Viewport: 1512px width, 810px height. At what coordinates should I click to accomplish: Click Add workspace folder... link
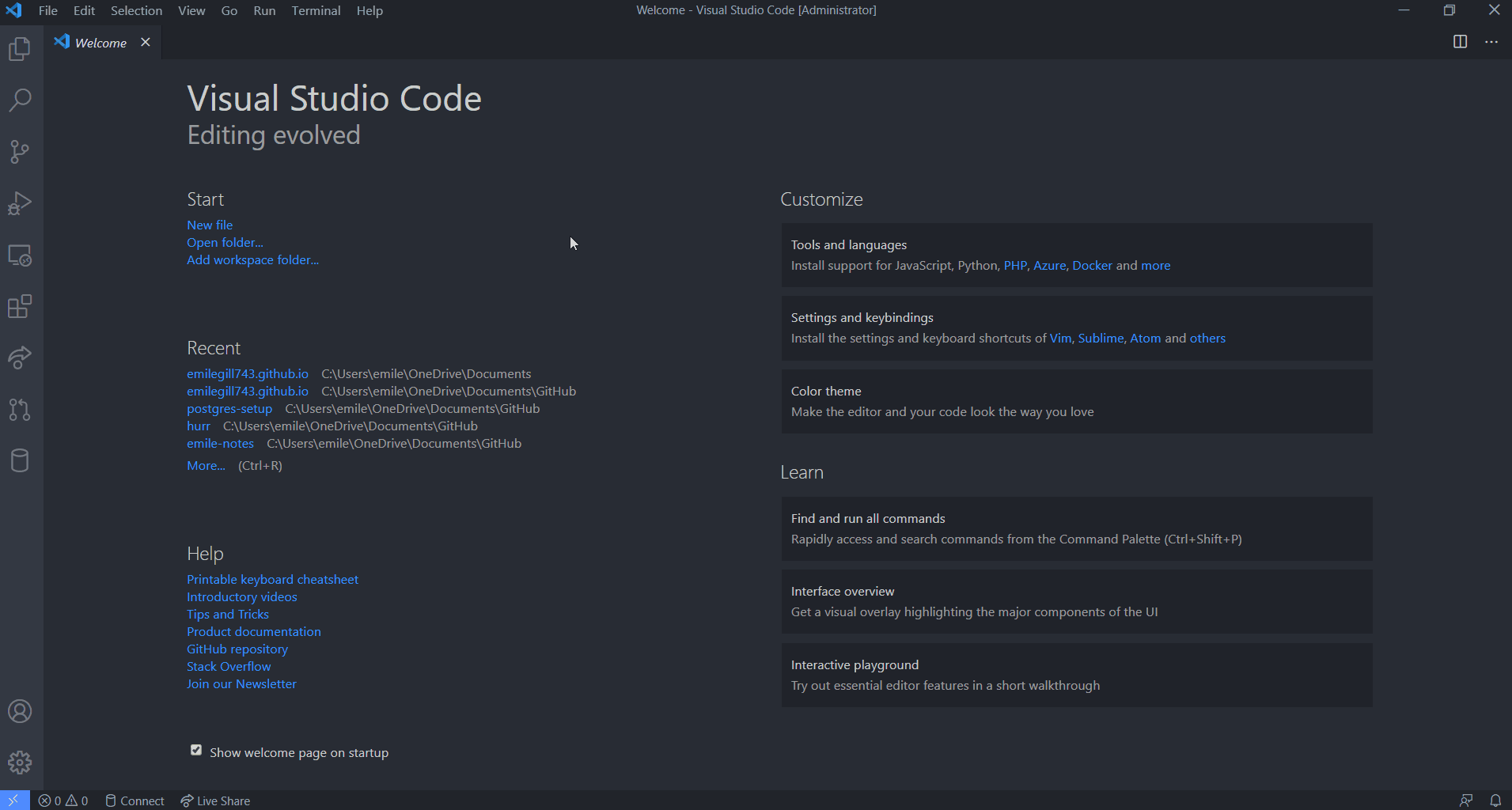[x=252, y=260]
